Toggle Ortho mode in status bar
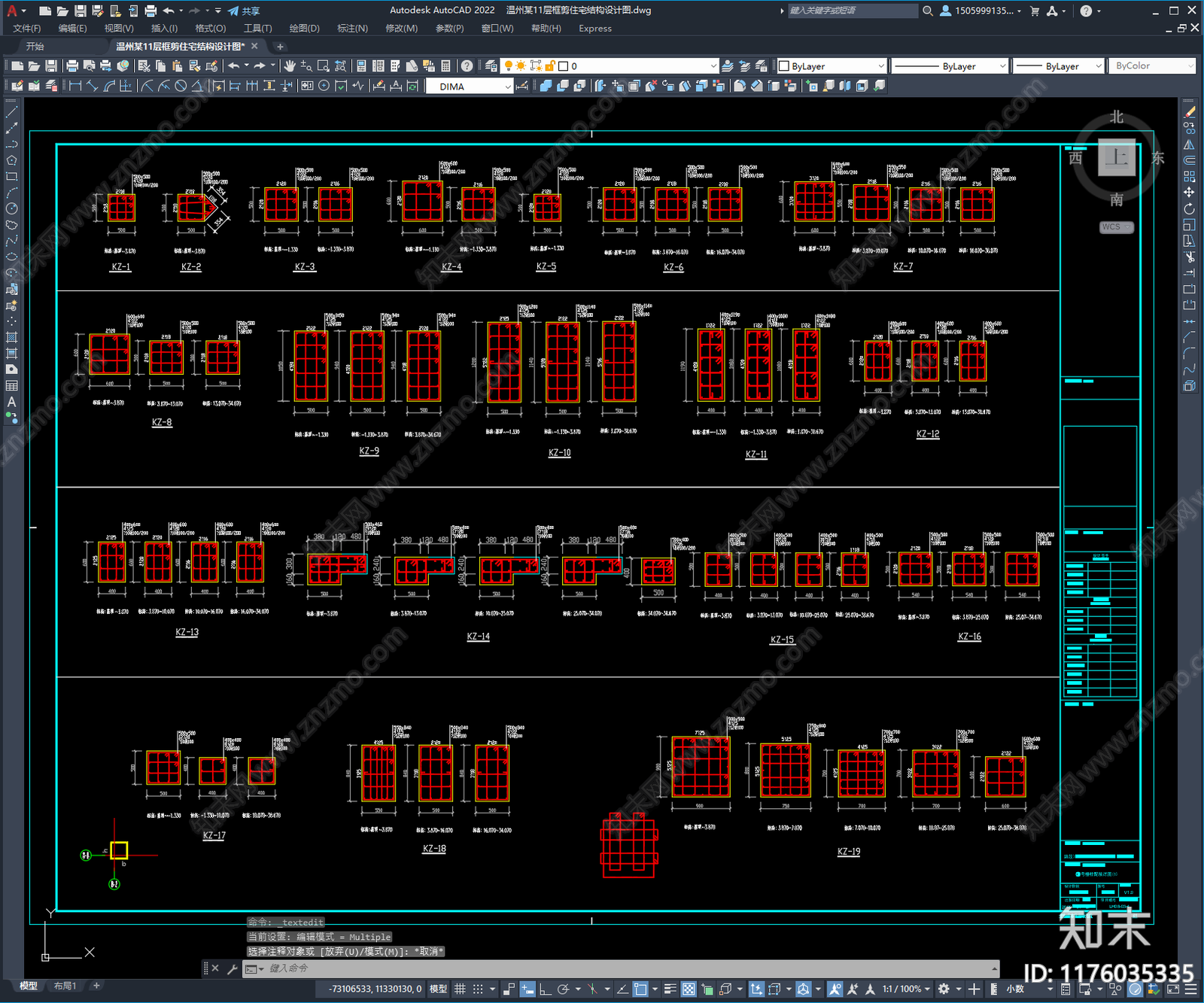The width and height of the screenshot is (1204, 1003). (x=545, y=989)
